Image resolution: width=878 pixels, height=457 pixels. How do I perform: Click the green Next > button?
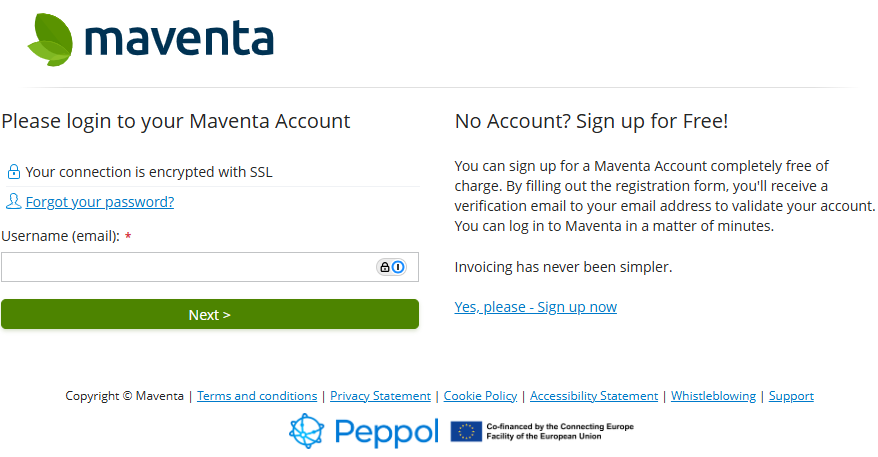click(x=210, y=314)
